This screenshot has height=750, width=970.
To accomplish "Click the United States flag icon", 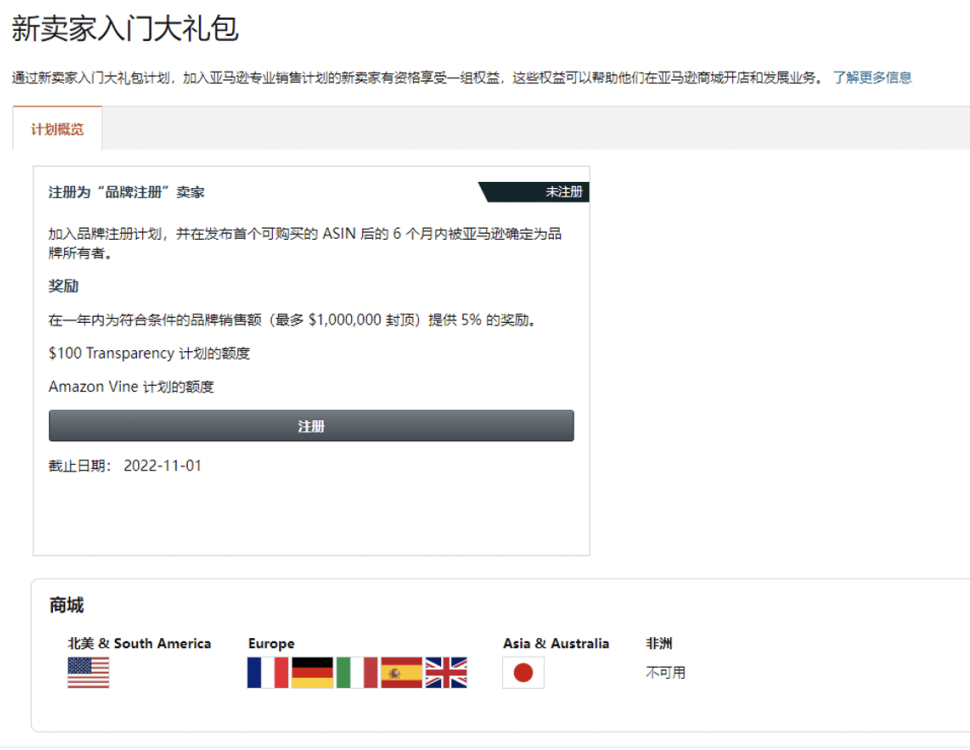I will [88, 672].
